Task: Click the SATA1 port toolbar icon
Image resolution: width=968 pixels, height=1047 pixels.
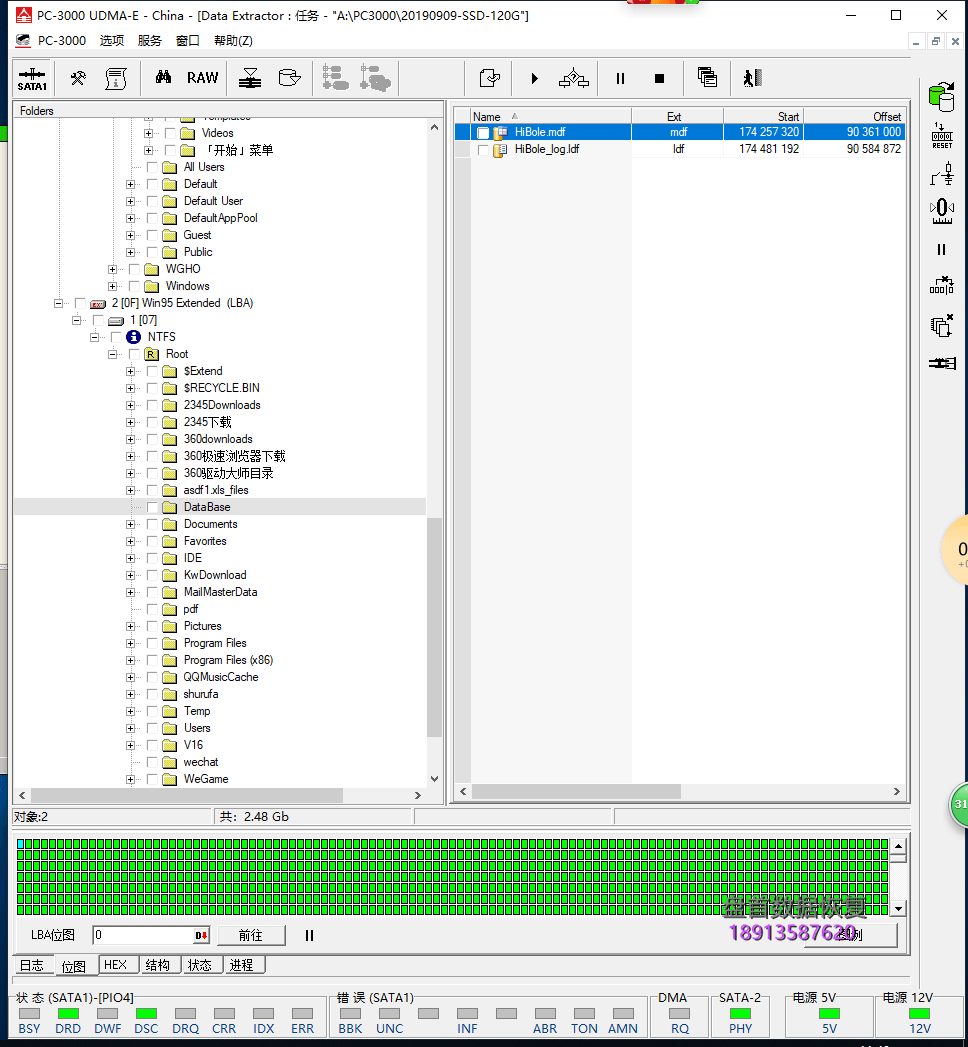Action: [x=32, y=79]
